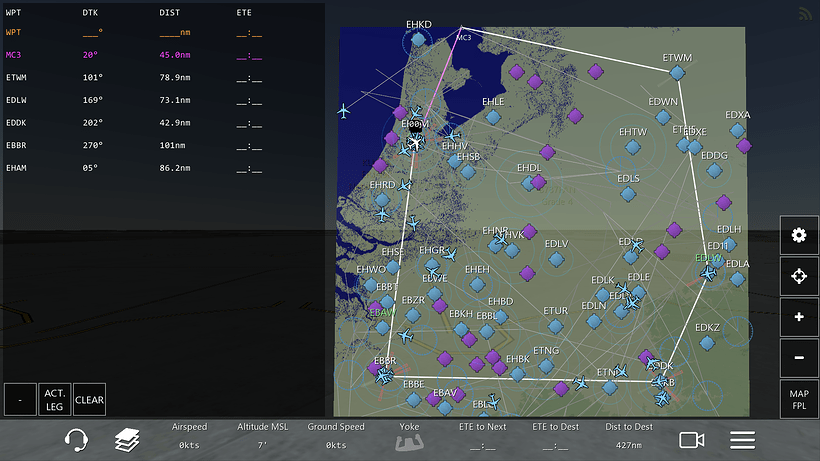Open the hamburger main menu
The image size is (820, 461).
(743, 440)
